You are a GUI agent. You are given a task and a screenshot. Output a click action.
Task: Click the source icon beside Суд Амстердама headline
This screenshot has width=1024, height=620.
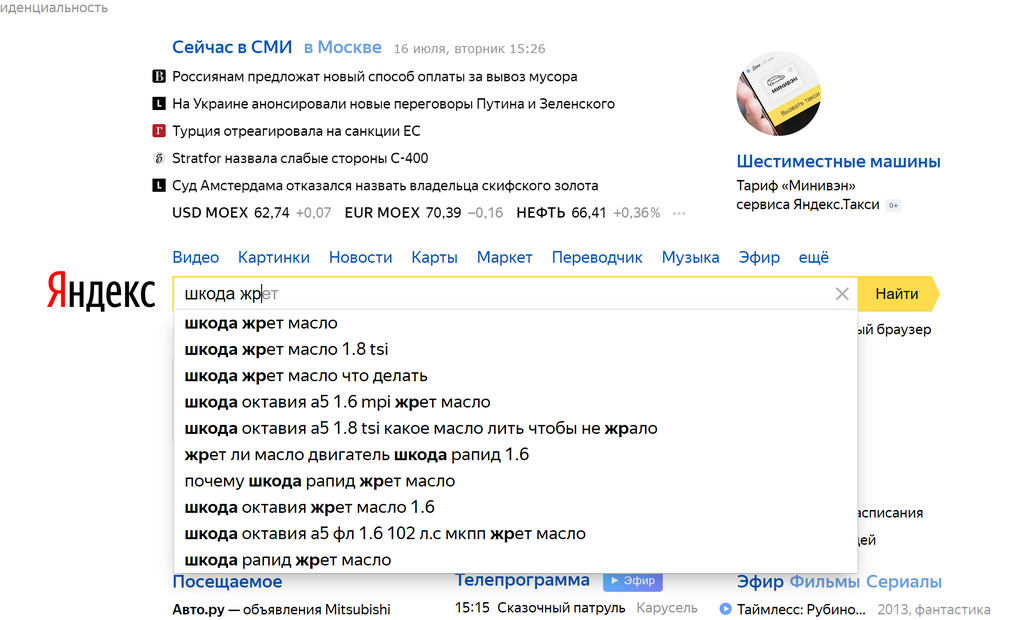coord(159,186)
